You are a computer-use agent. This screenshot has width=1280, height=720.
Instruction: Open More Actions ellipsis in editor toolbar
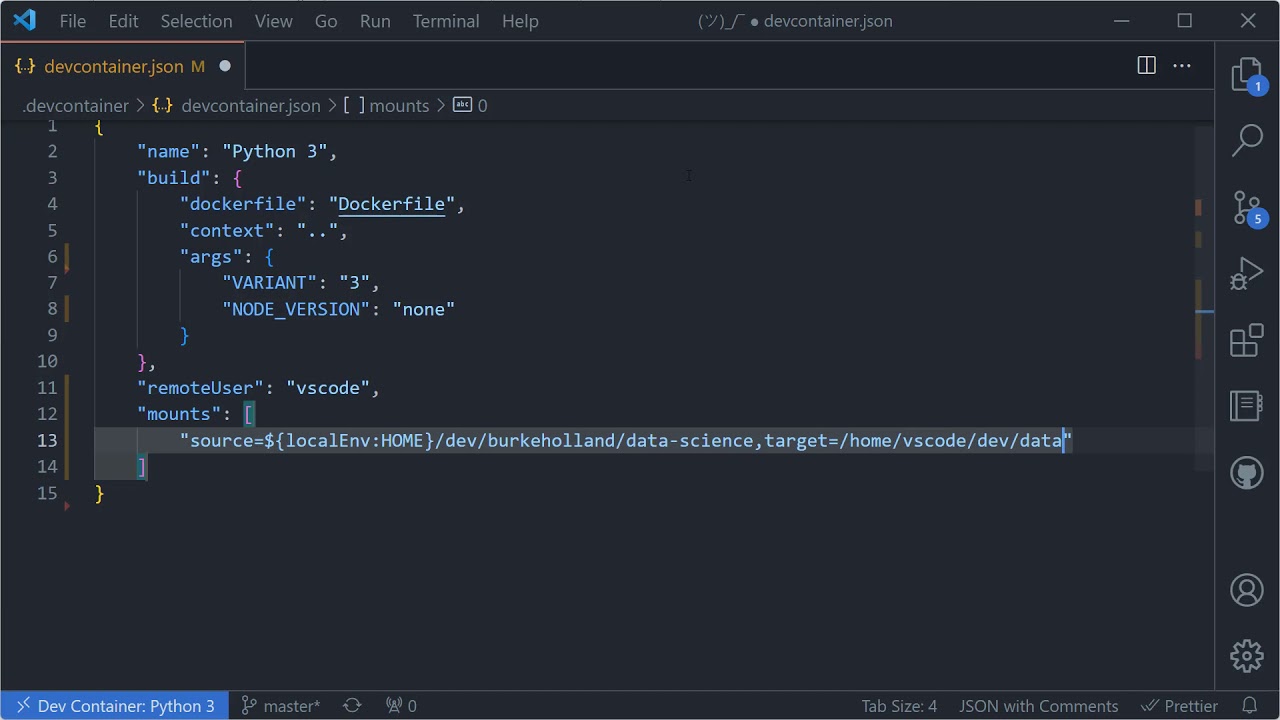tap(1182, 66)
